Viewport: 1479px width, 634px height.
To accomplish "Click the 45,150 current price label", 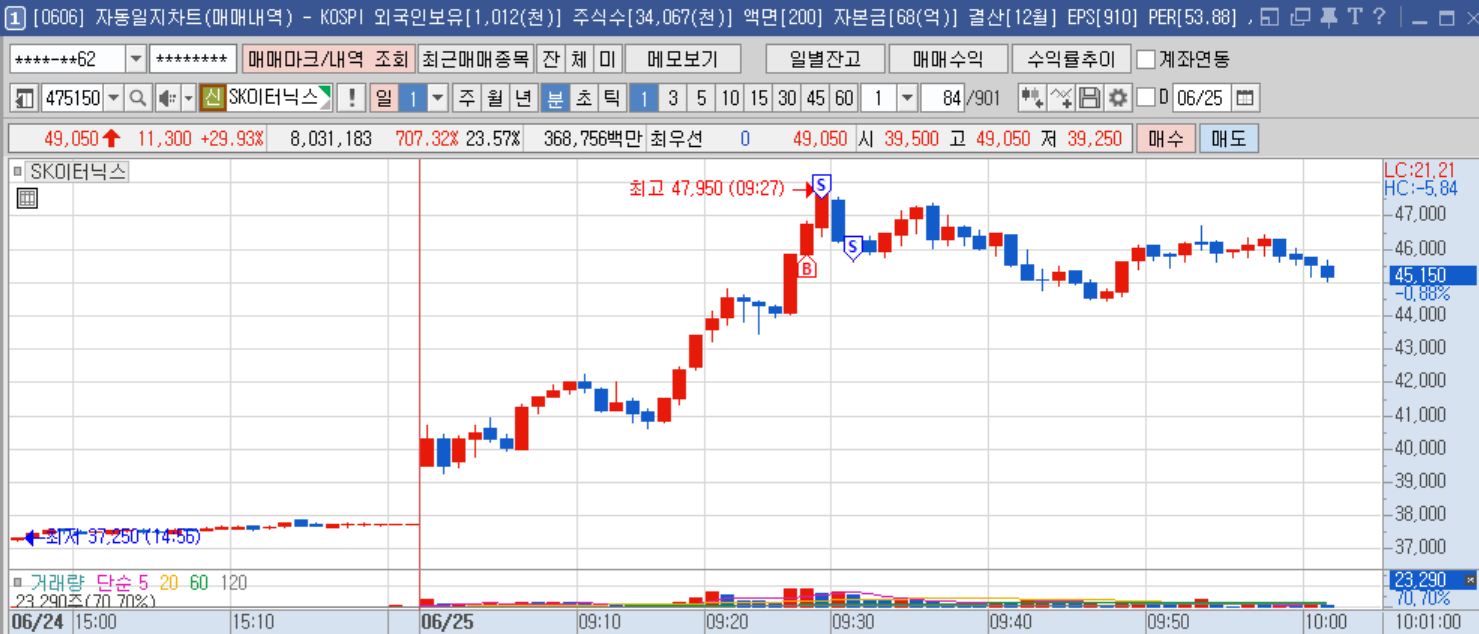I will [x=1432, y=275].
